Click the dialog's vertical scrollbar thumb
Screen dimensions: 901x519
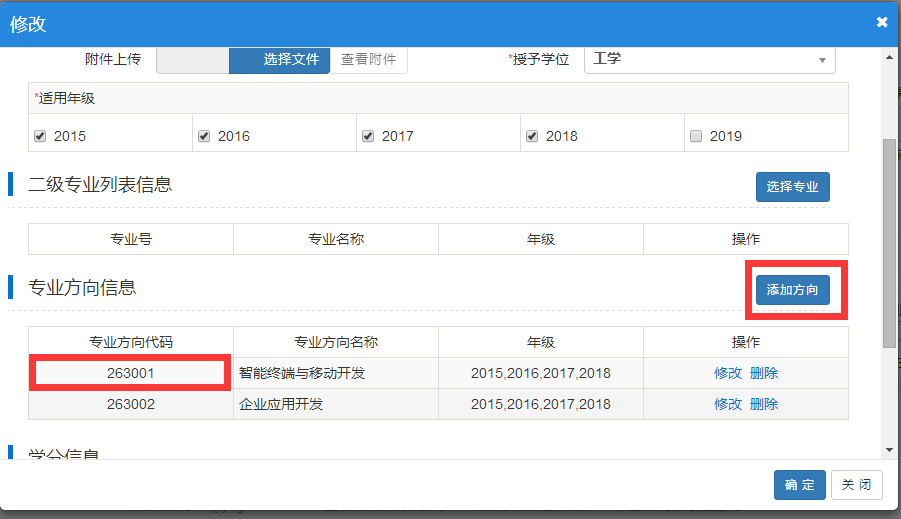pyautogui.click(x=889, y=240)
